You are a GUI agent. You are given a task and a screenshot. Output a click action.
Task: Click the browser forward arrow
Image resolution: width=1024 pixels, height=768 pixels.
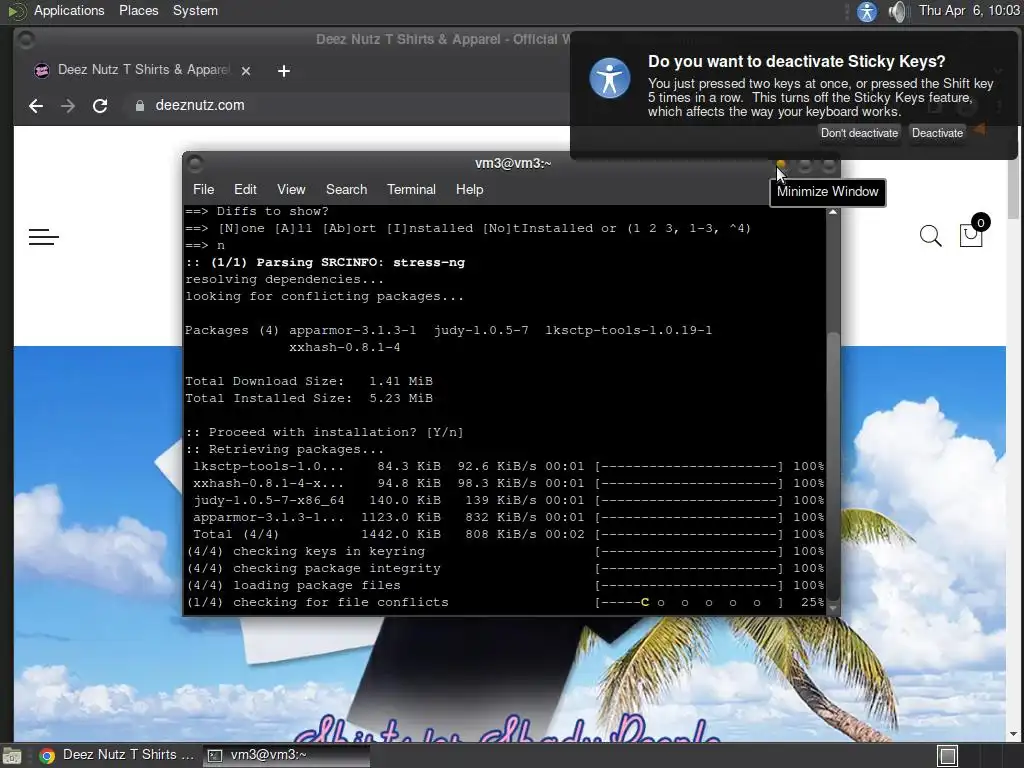click(x=68, y=106)
